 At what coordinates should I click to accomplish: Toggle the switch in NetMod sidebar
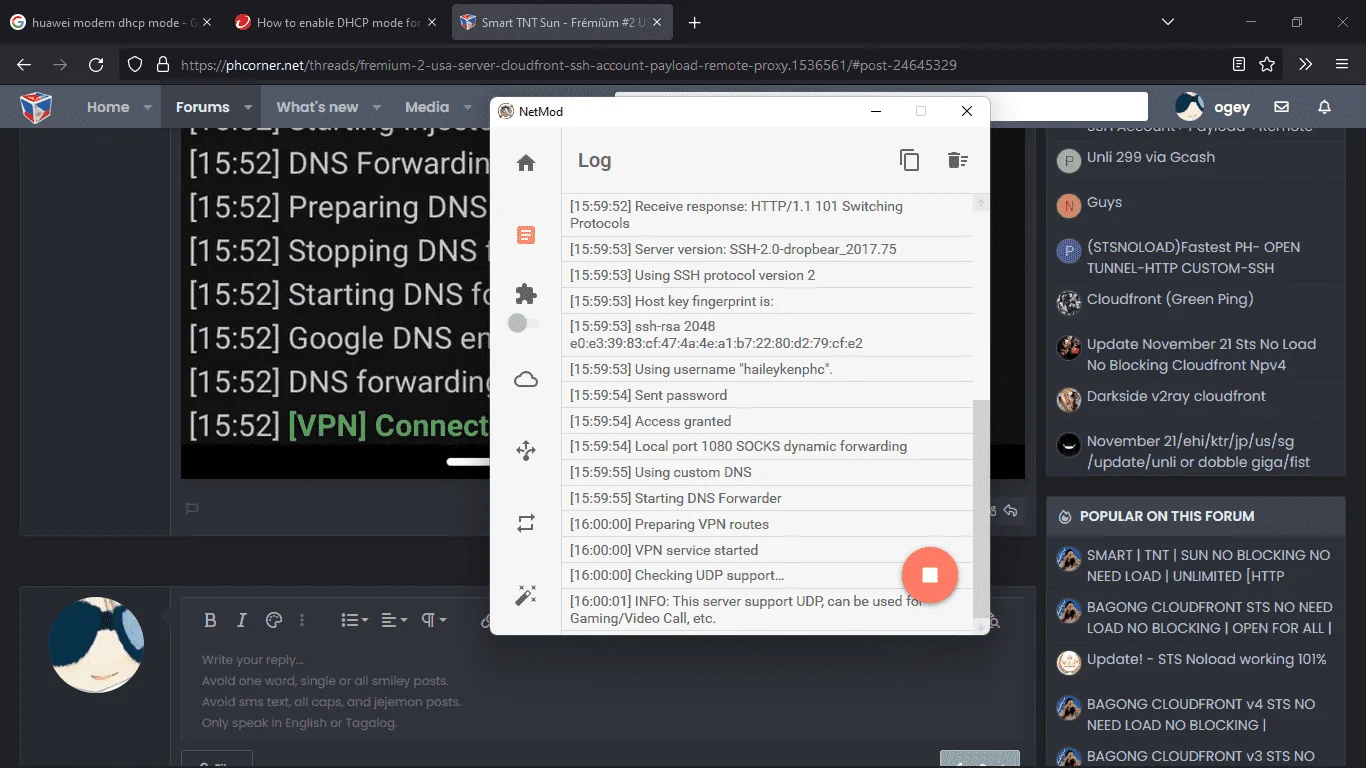(x=524, y=323)
